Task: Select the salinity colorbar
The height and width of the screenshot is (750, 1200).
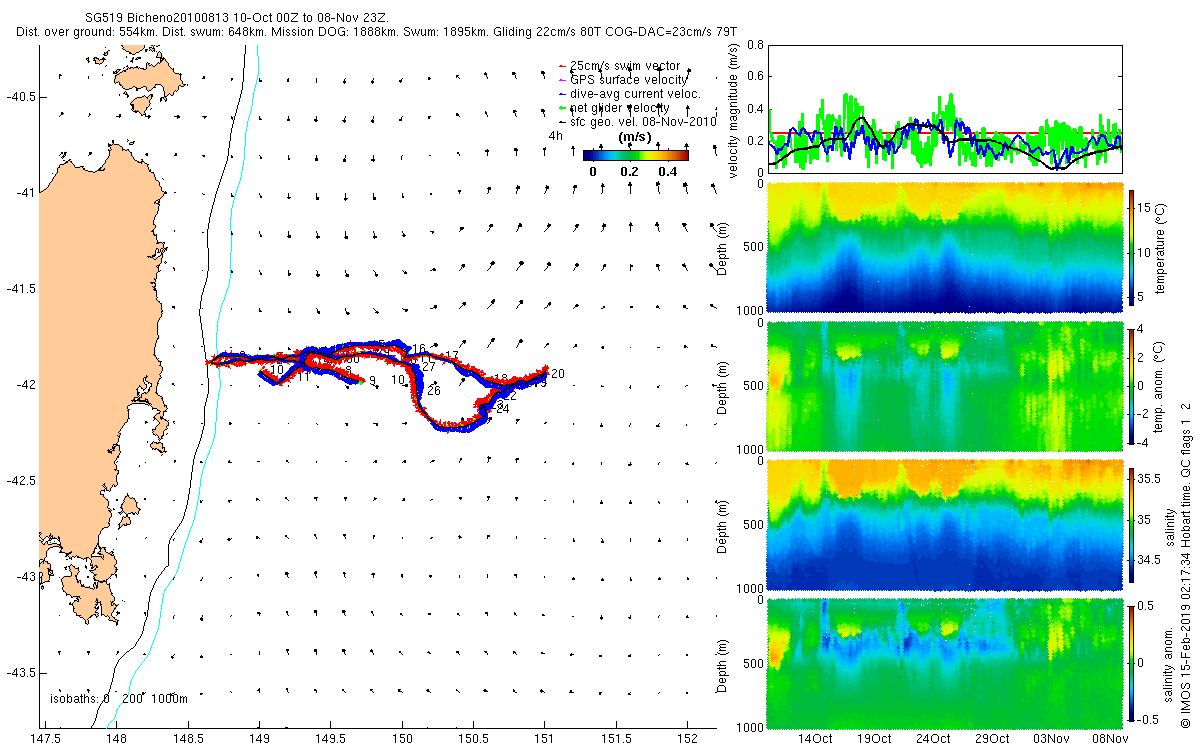Action: point(1134,526)
